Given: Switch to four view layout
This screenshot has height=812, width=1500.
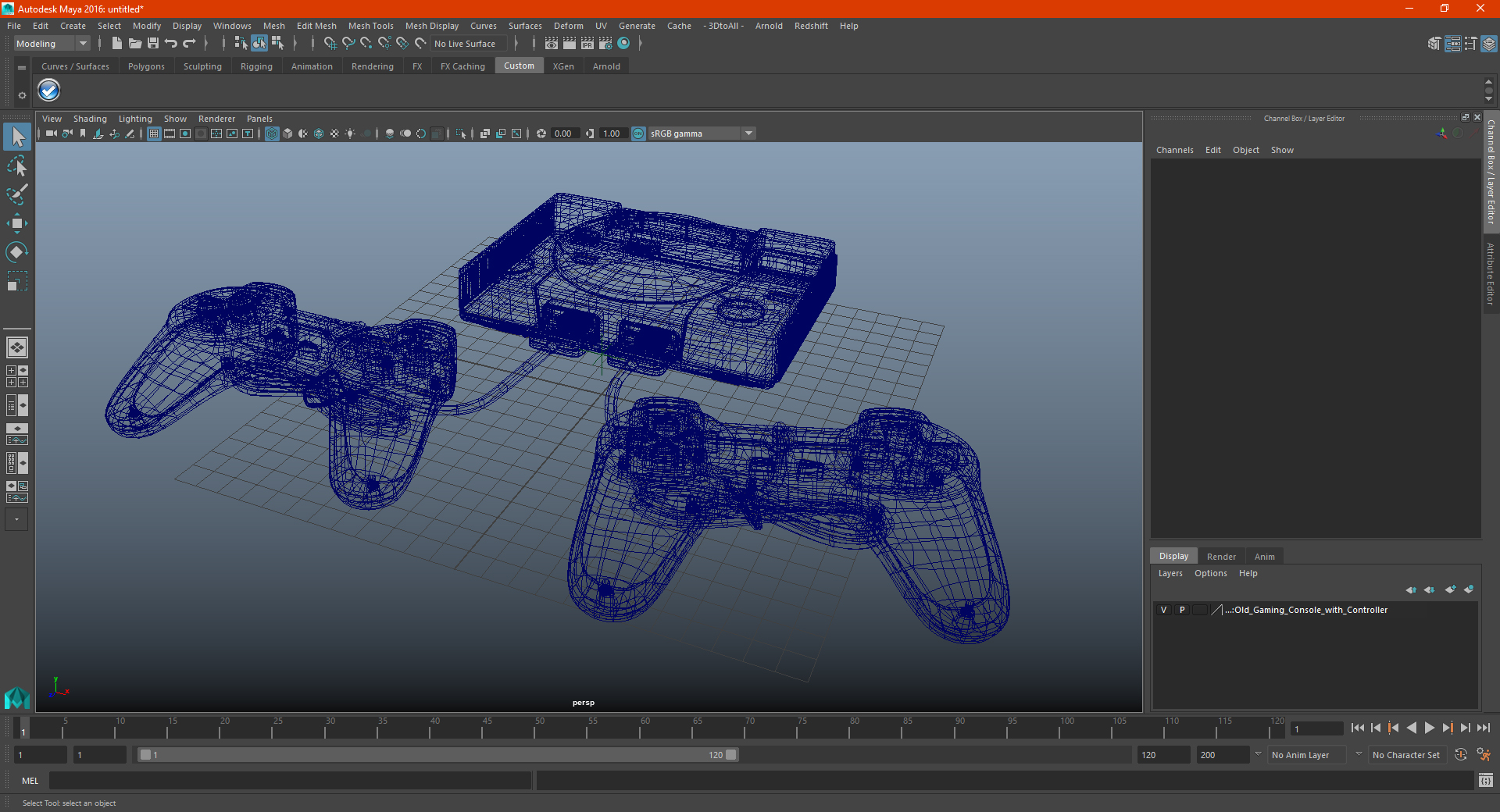Looking at the screenshot, I should 17,376.
